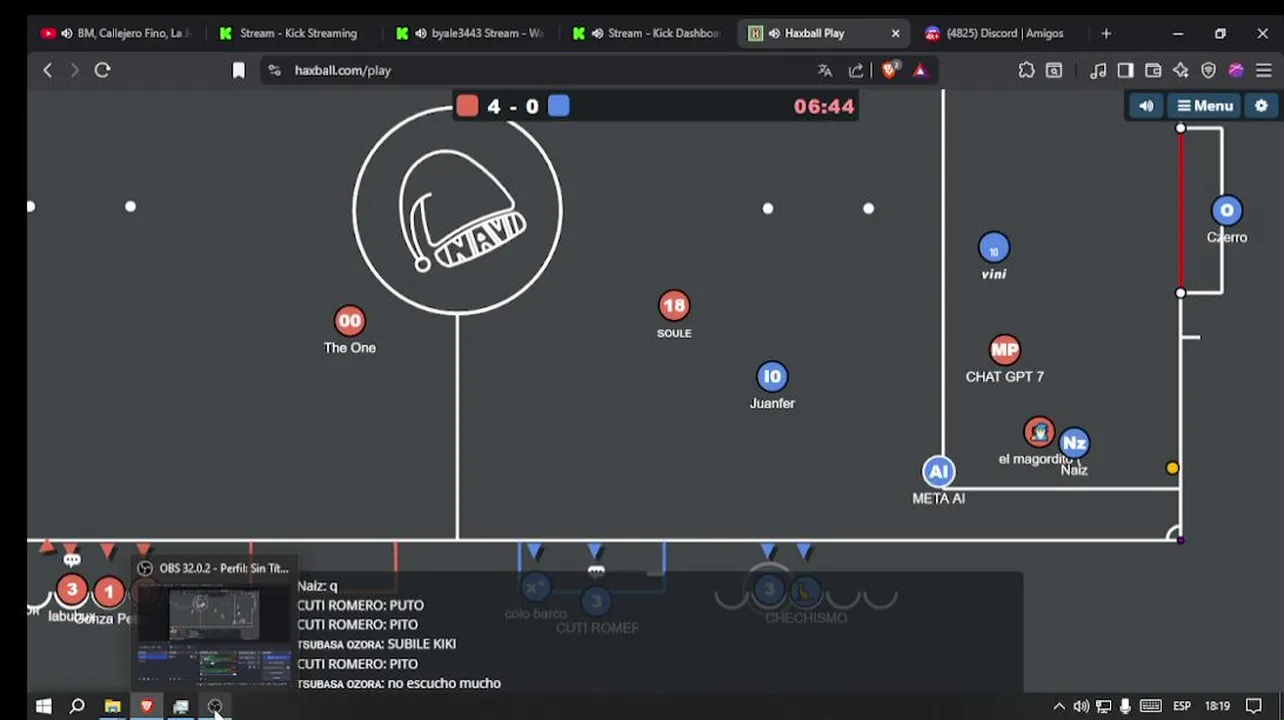Mute audio icon on byale3443 Stream tab

[x=420, y=33]
